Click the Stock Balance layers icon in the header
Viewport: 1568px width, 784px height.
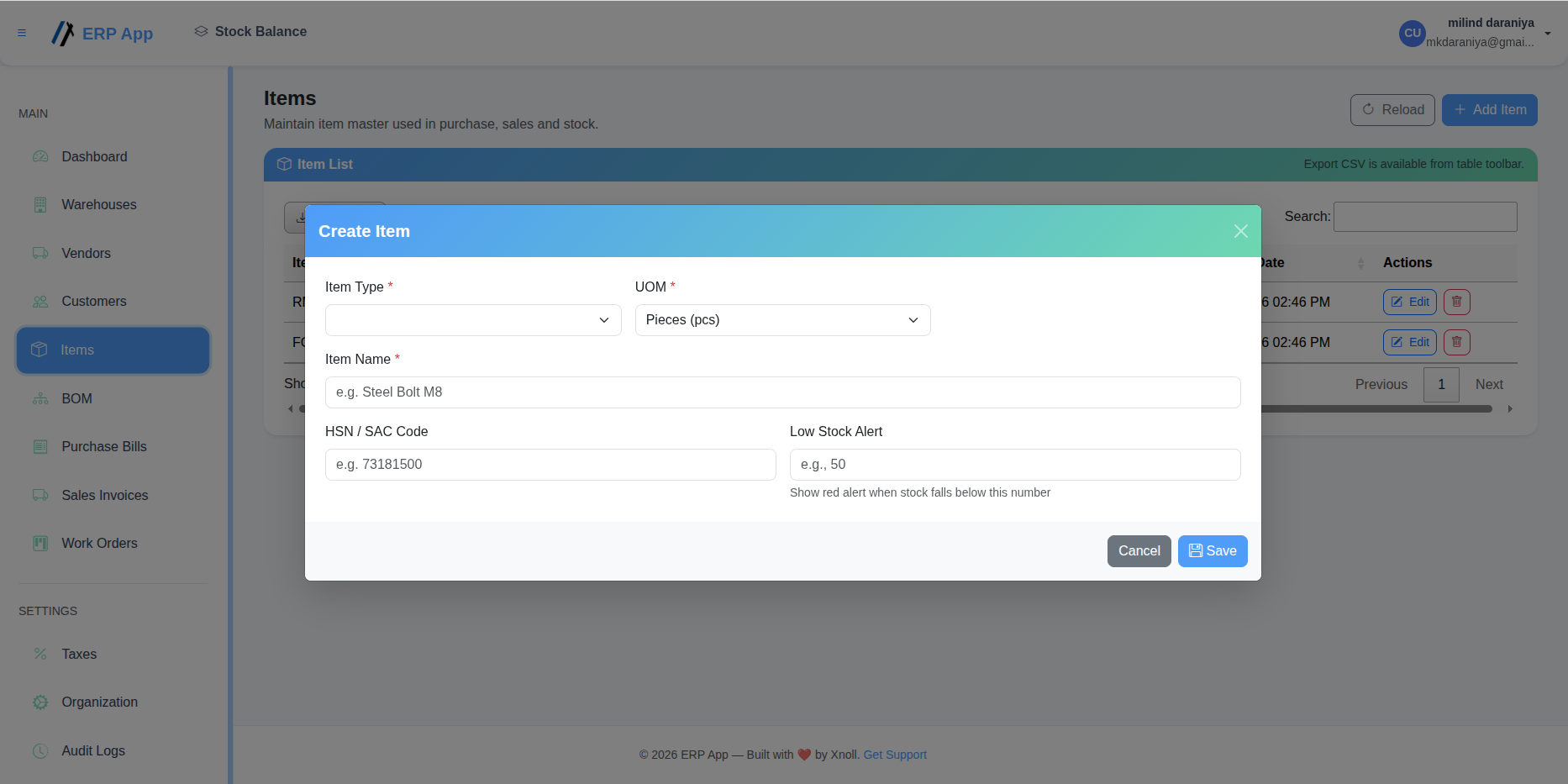pyautogui.click(x=200, y=31)
